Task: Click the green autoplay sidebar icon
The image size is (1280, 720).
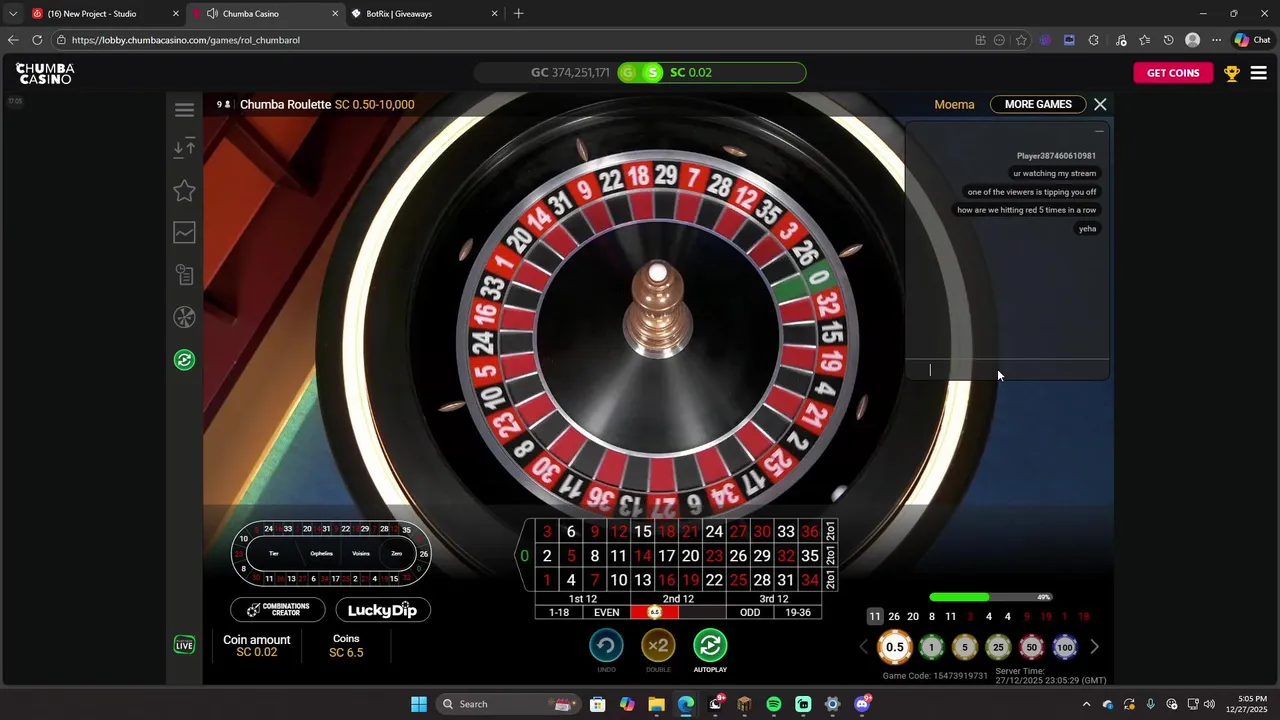Action: tap(184, 360)
